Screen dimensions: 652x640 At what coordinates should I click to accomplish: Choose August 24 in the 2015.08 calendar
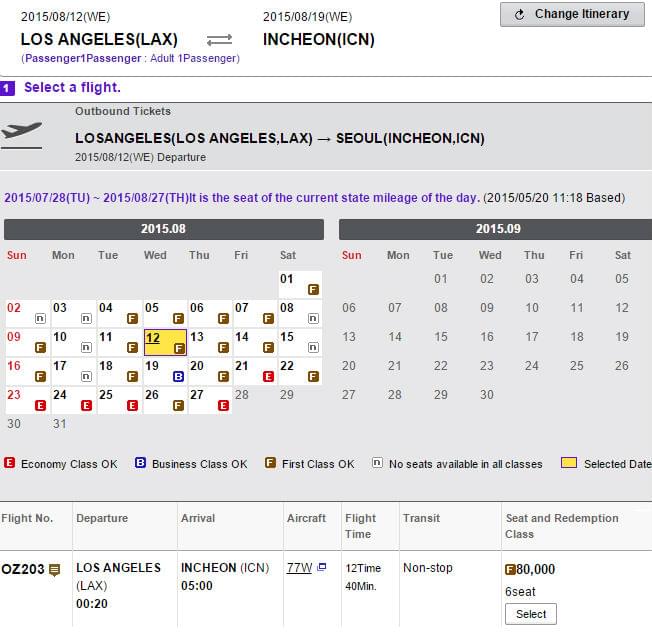click(x=74, y=400)
